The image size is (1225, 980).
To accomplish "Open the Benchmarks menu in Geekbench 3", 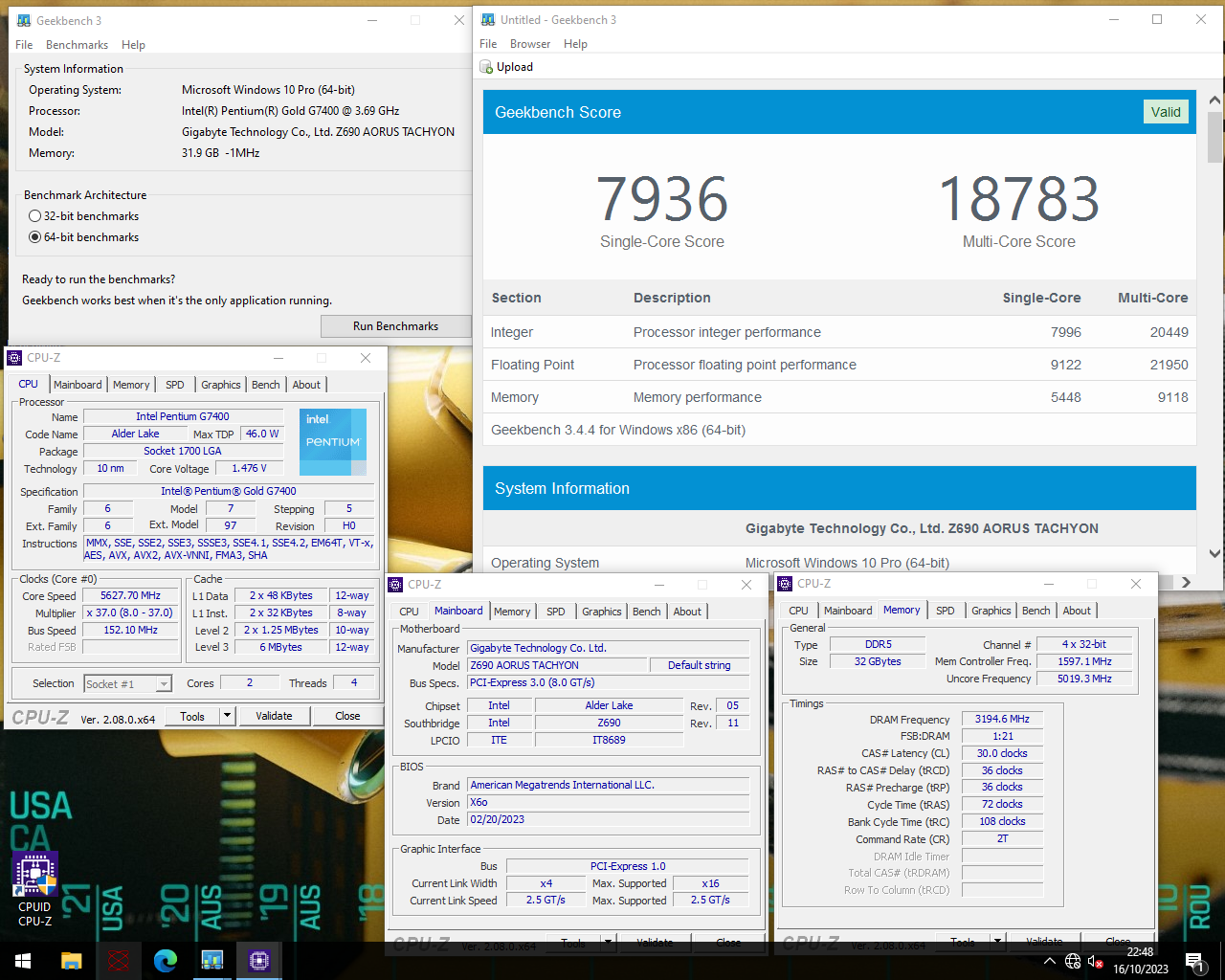I will (x=77, y=45).
